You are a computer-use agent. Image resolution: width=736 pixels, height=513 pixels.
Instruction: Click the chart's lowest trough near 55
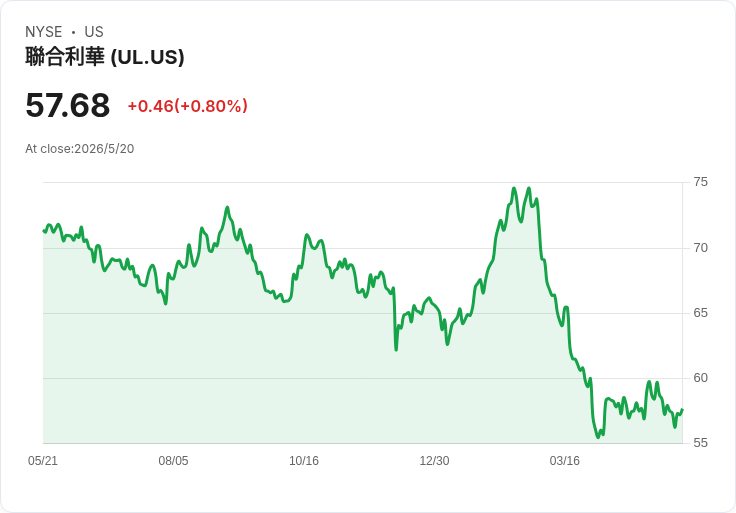coord(598,437)
